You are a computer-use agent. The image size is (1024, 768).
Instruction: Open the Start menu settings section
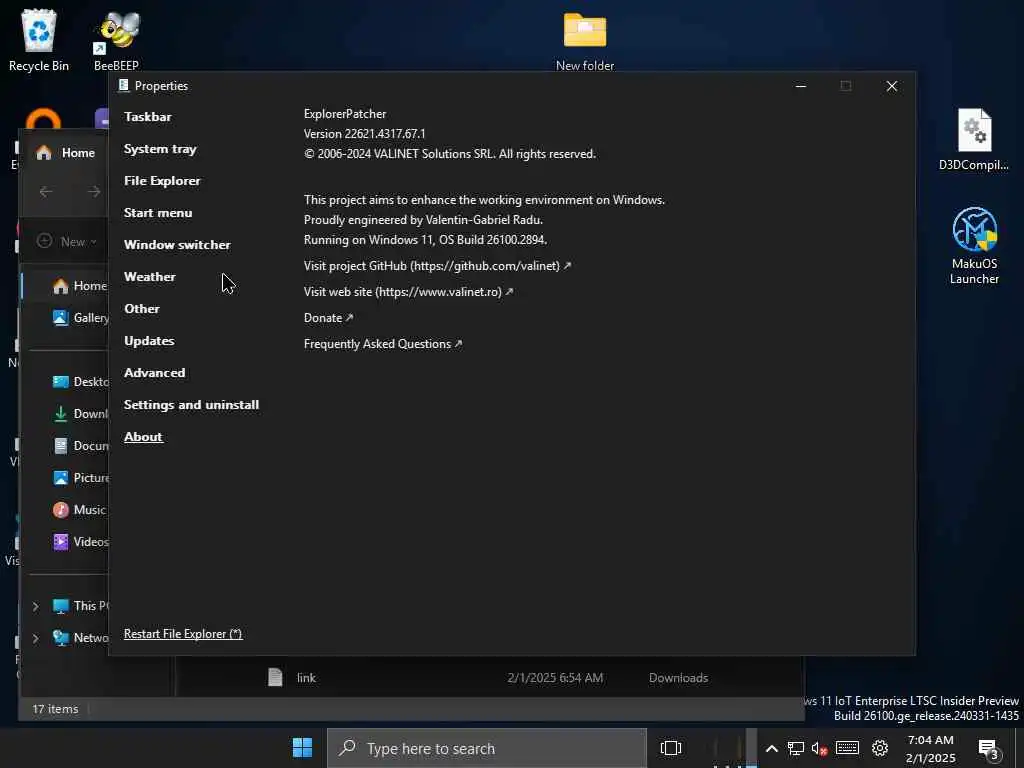[158, 213]
